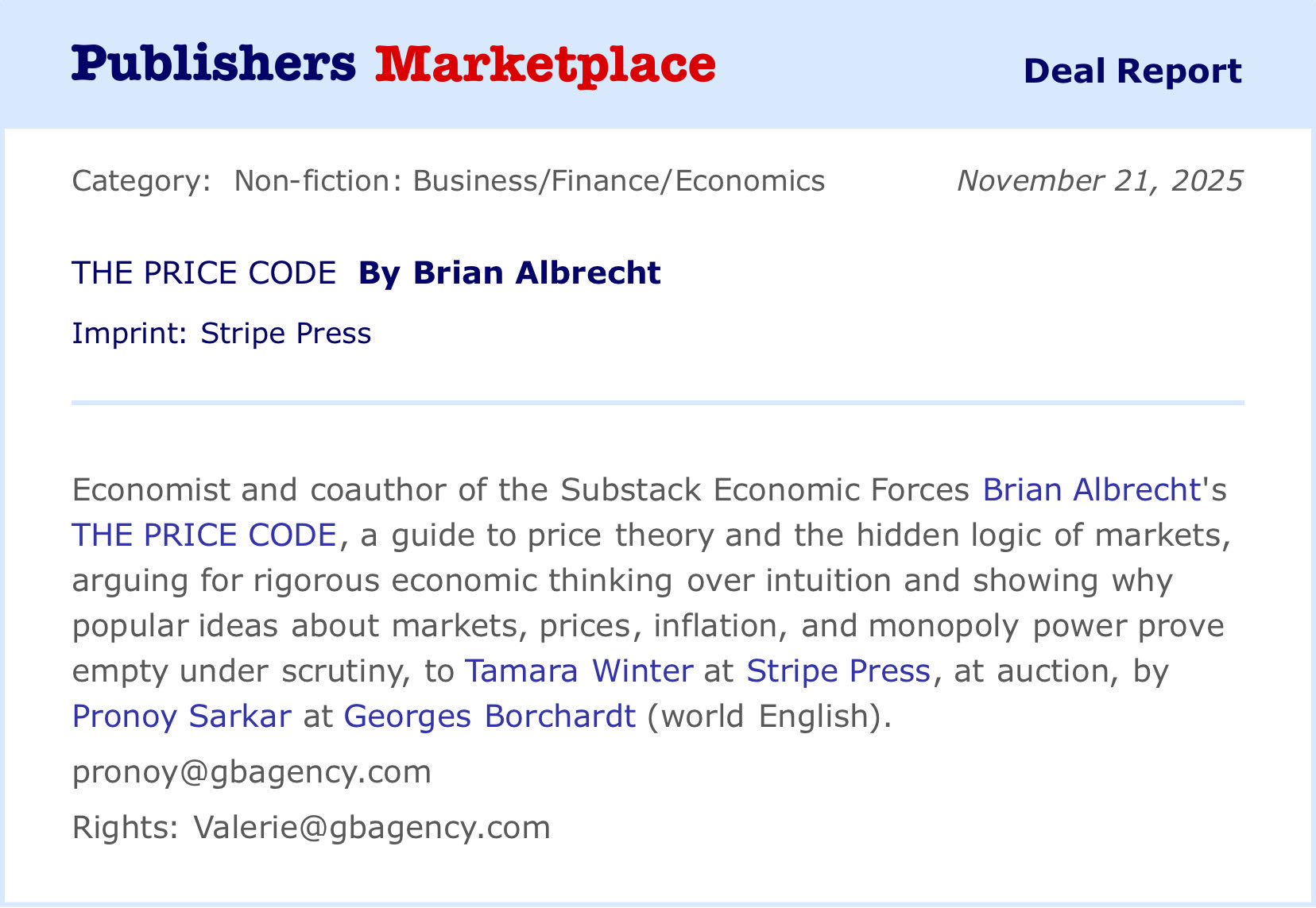Viewport: 1316px width, 908px height.
Task: Click THE PRICE CODE title in heading
Action: 203,273
